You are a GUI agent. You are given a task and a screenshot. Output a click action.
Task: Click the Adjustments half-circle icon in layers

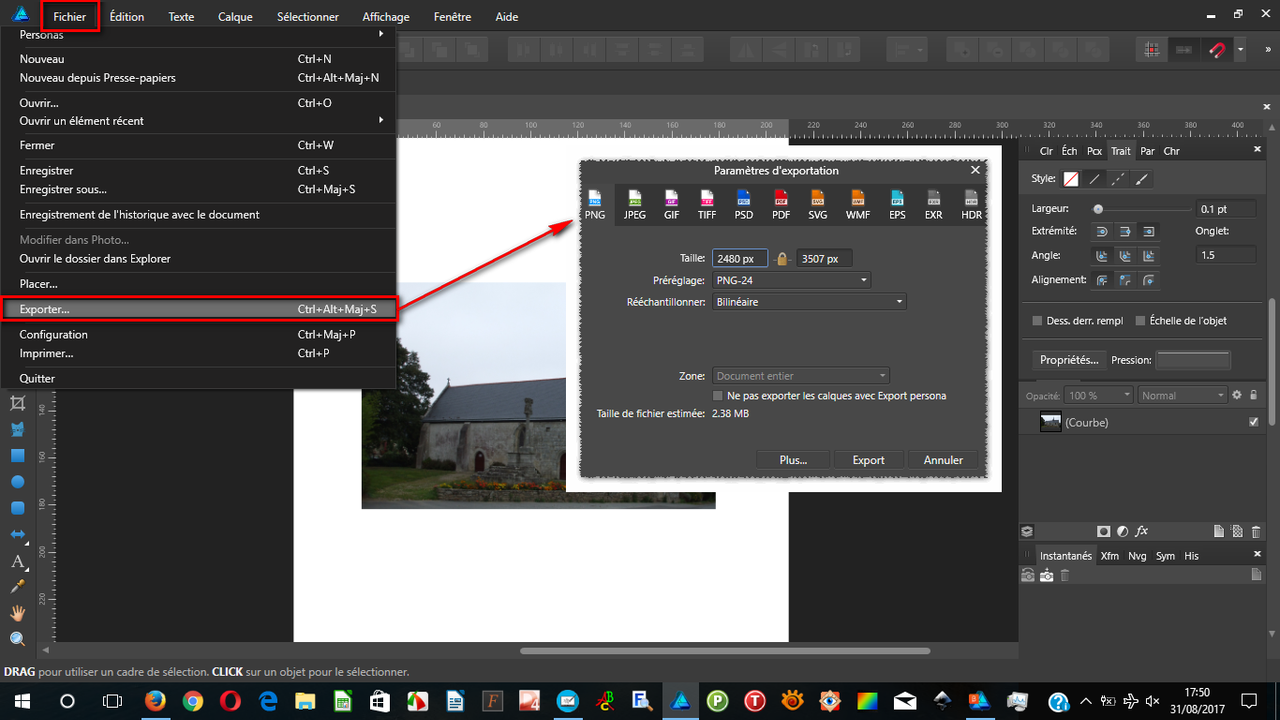(x=1122, y=531)
